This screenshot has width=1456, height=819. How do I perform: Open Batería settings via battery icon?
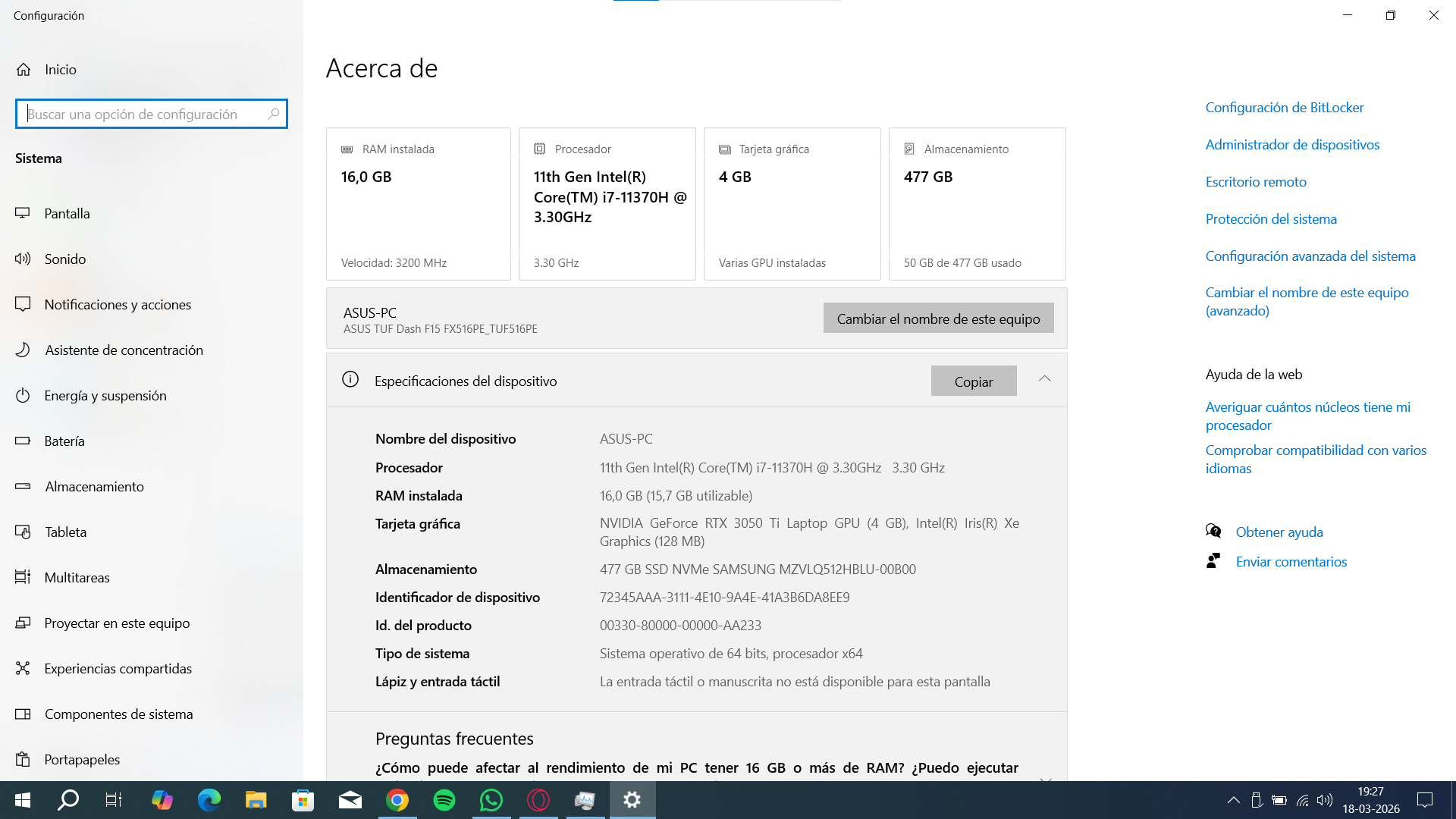point(23,441)
